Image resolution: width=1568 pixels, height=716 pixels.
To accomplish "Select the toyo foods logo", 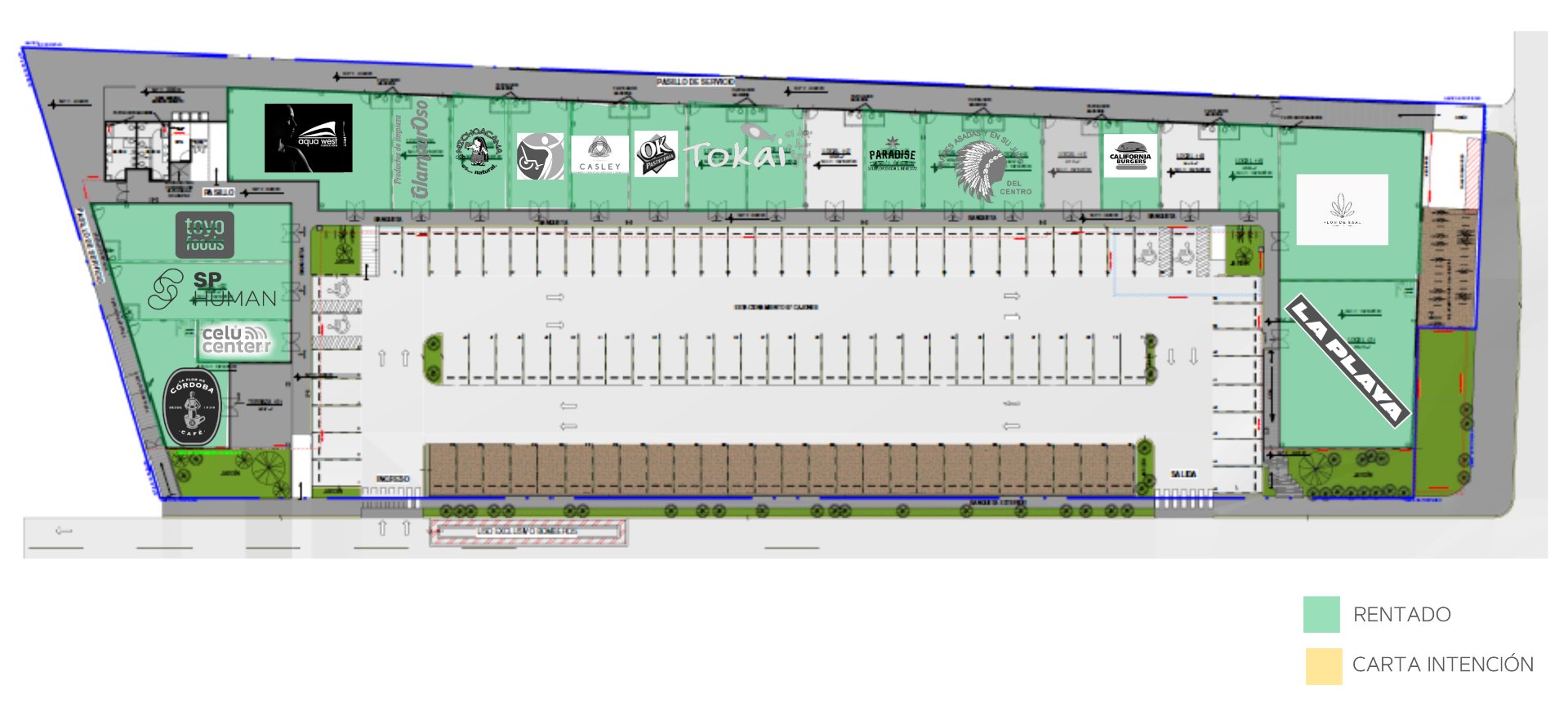I will pos(204,235).
